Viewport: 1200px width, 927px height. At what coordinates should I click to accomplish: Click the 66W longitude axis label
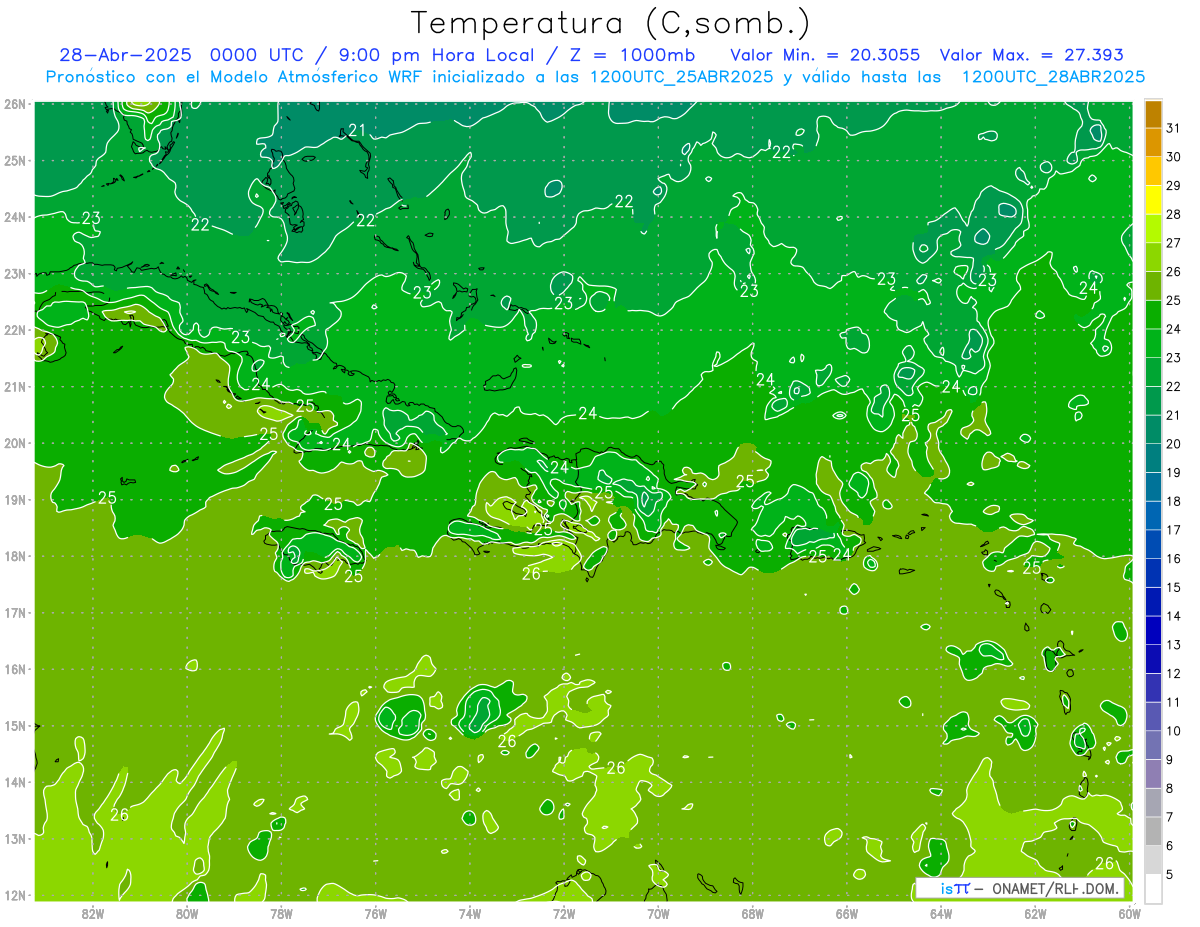pyautogui.click(x=847, y=913)
